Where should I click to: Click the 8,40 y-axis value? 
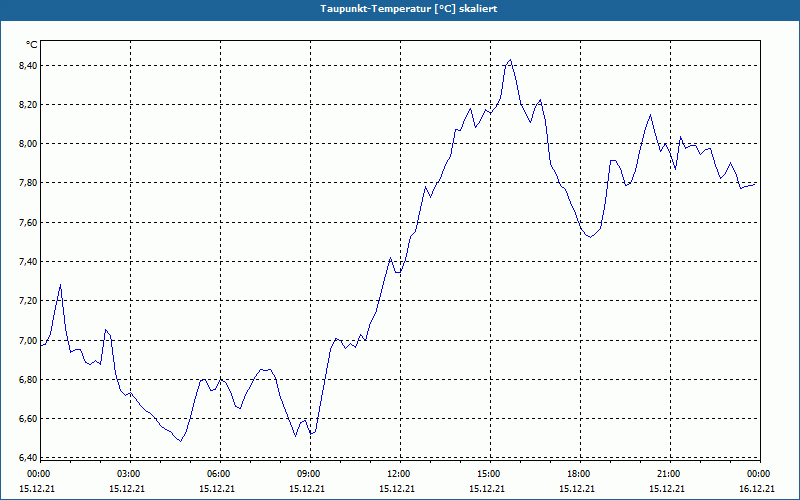[x=28, y=65]
